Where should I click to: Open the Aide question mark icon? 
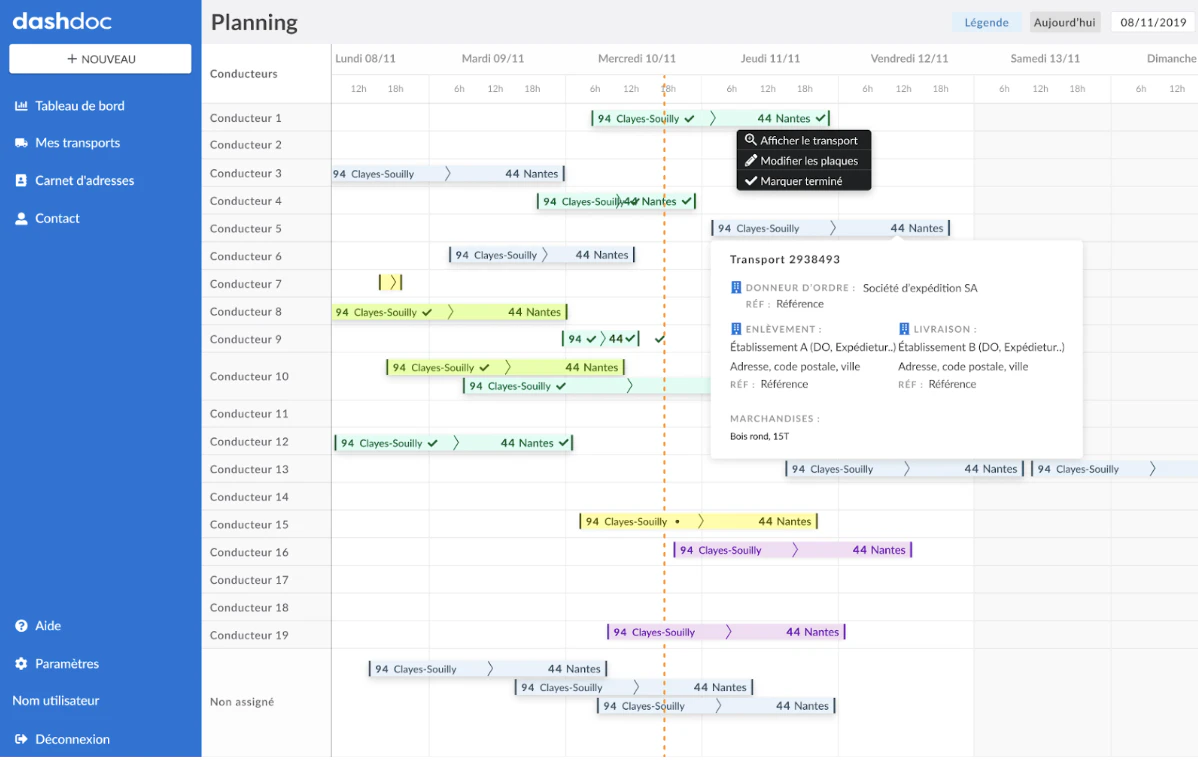[x=21, y=626]
